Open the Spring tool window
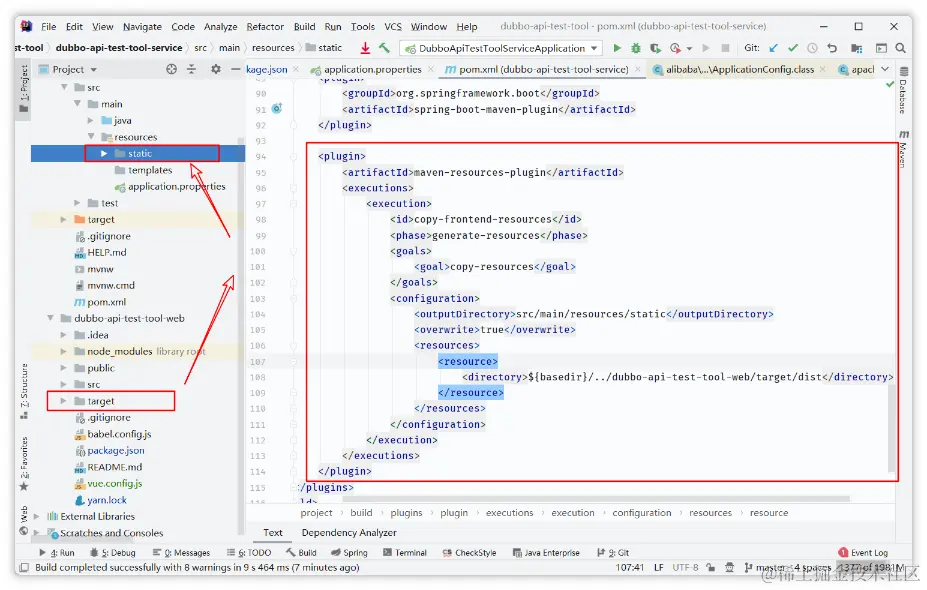The height and width of the screenshot is (590, 927). point(349,553)
